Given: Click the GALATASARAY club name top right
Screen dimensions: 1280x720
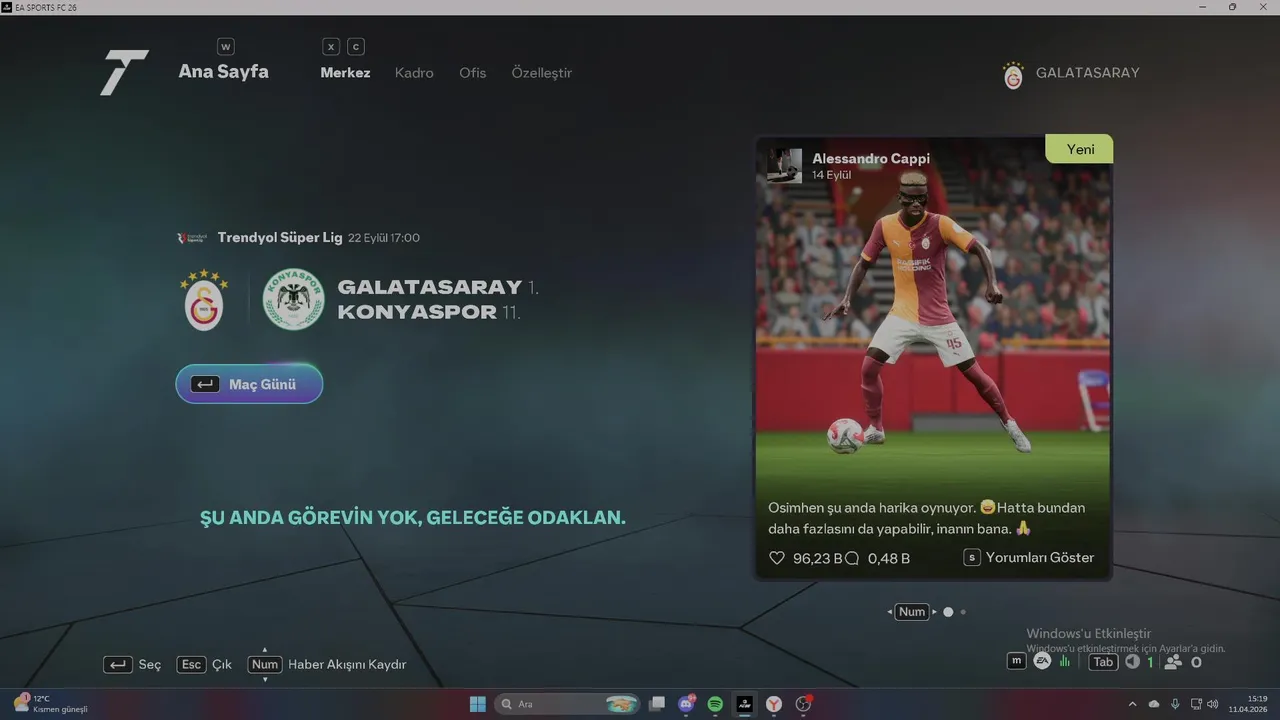Looking at the screenshot, I should point(1087,73).
